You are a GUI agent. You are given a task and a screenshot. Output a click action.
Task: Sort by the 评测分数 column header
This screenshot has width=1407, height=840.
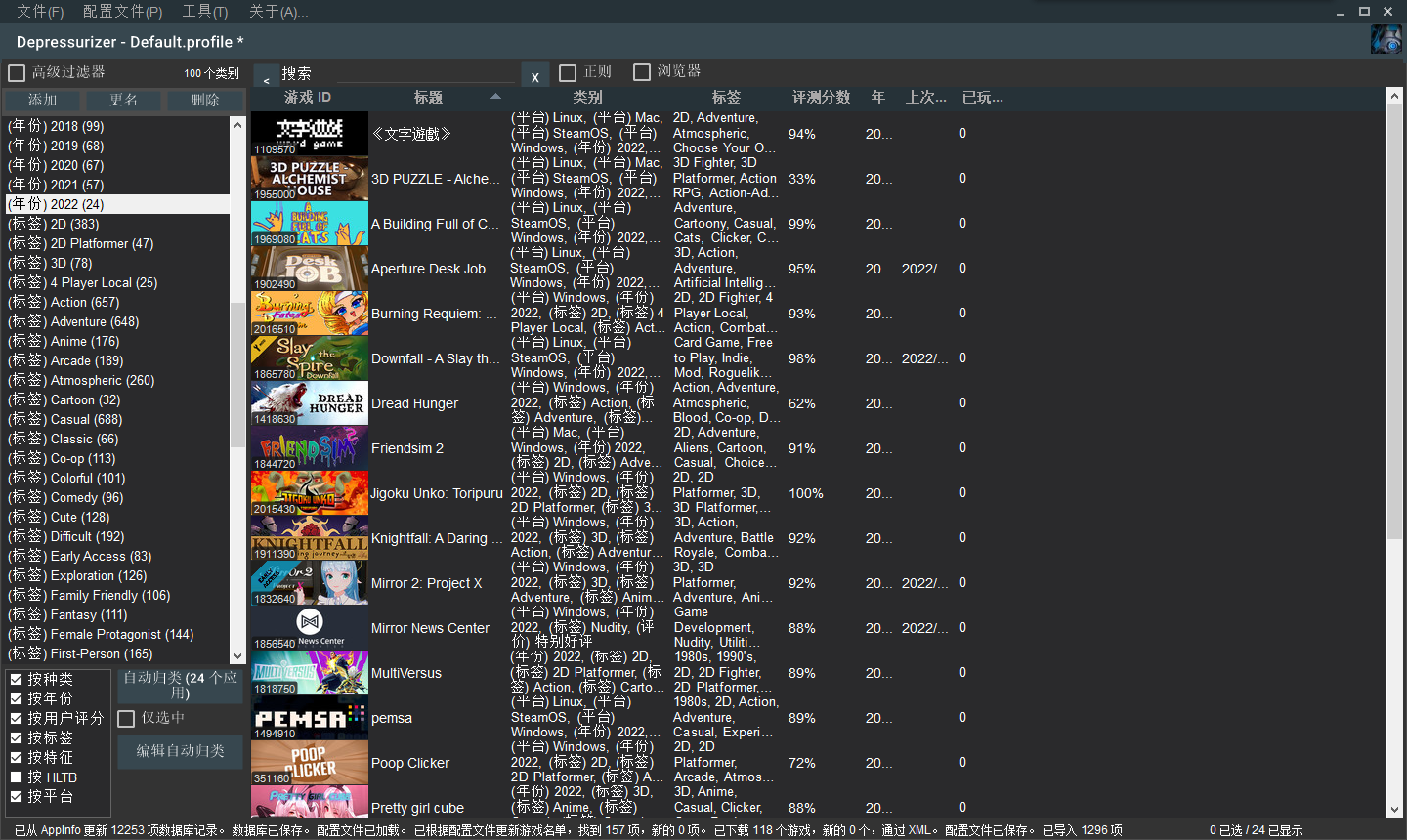click(822, 98)
